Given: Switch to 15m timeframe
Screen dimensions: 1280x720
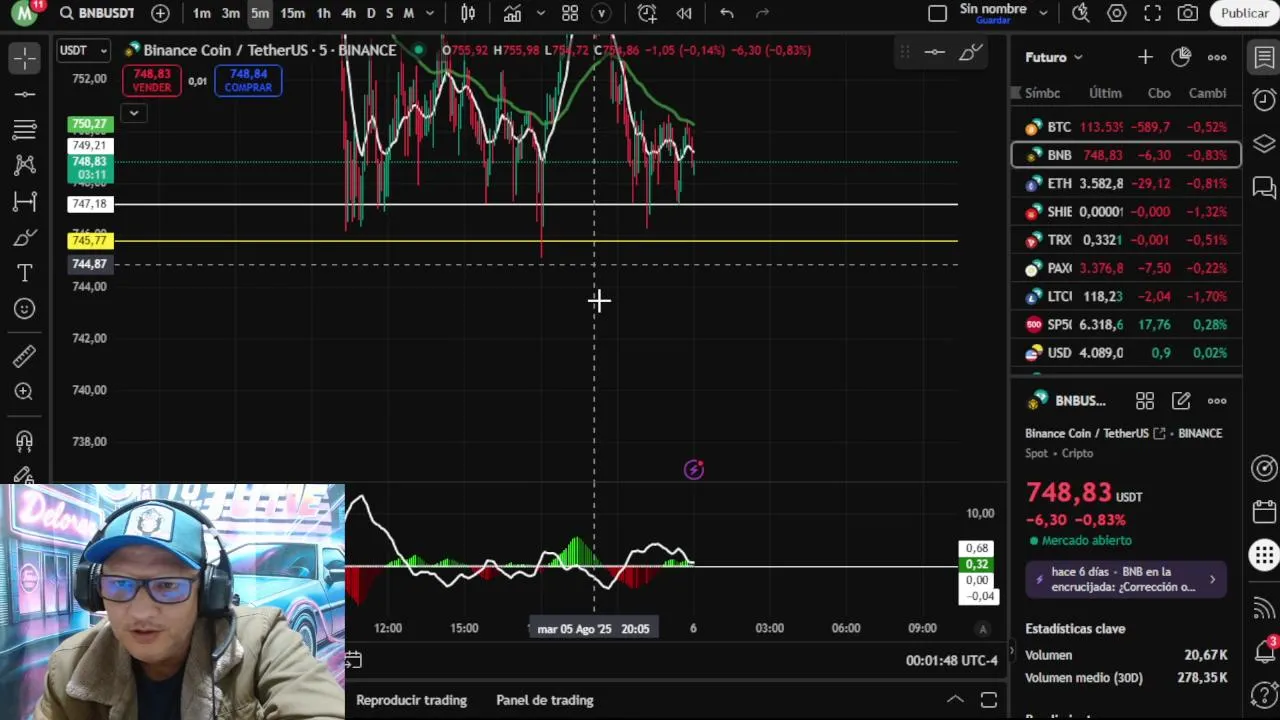Looking at the screenshot, I should tap(293, 13).
